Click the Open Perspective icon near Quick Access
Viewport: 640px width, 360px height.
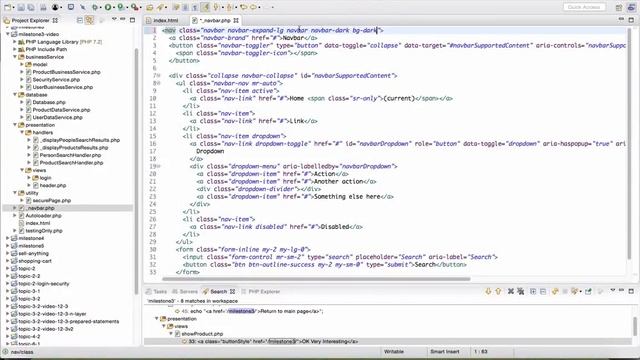(x=619, y=7)
